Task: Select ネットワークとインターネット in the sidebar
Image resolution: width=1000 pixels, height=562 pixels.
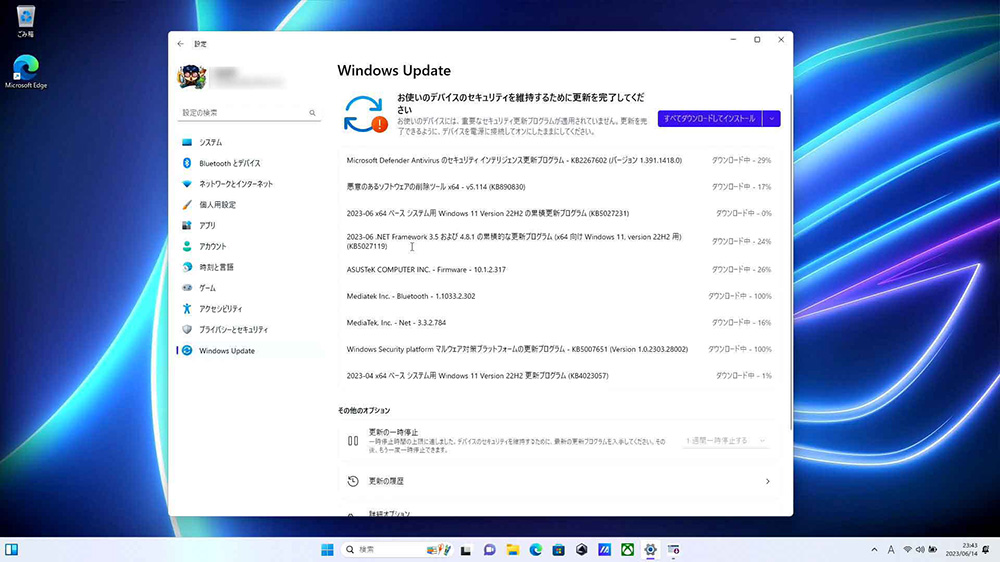Action: point(235,184)
